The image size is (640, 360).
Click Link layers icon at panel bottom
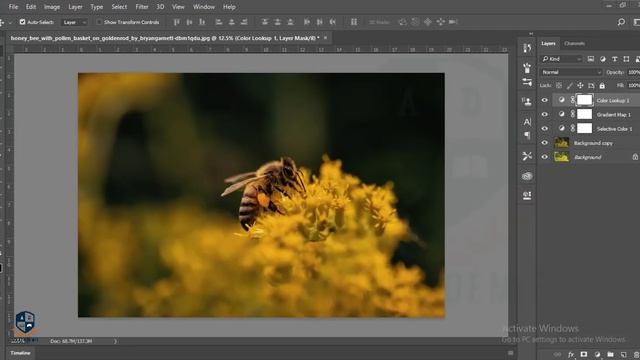point(558,355)
